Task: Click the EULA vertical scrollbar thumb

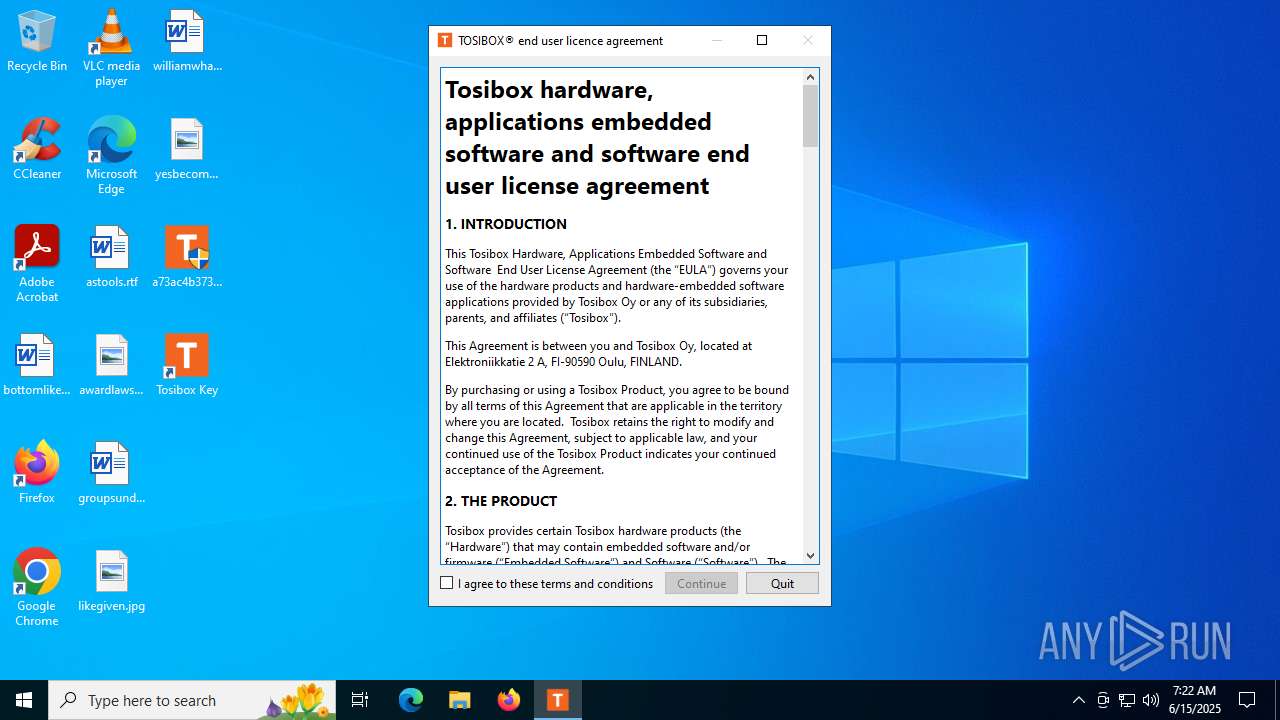Action: 810,116
